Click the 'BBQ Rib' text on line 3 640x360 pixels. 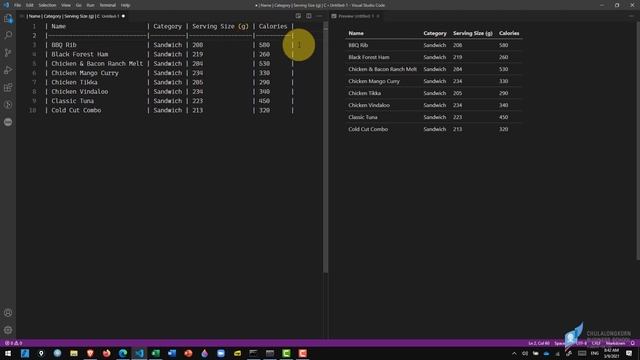[x=64, y=45]
